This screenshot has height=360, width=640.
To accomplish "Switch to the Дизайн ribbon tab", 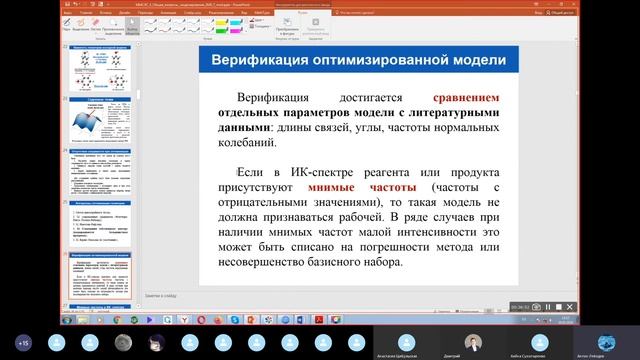I will pos(124,13).
